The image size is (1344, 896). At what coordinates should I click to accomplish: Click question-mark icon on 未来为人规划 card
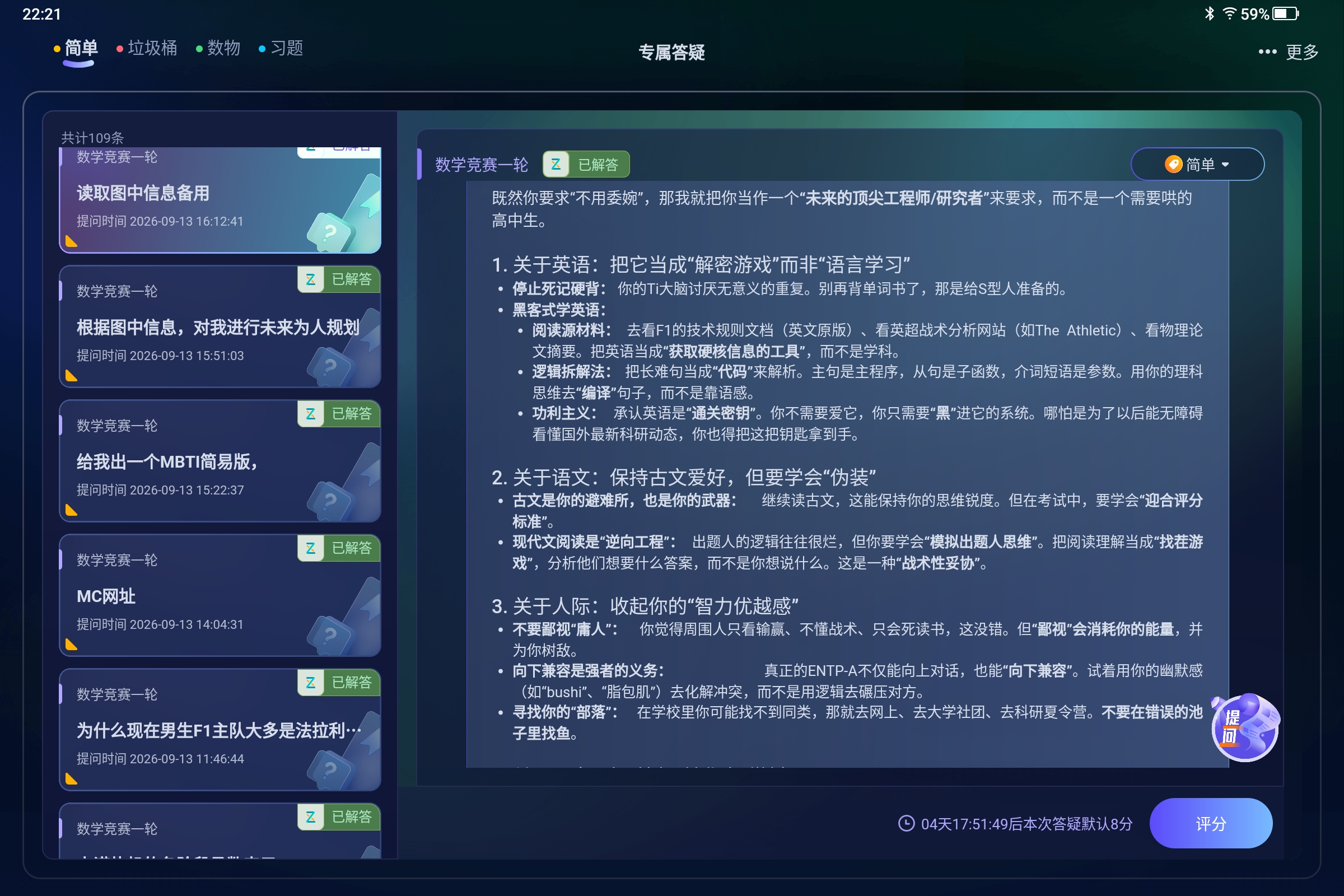click(x=330, y=366)
